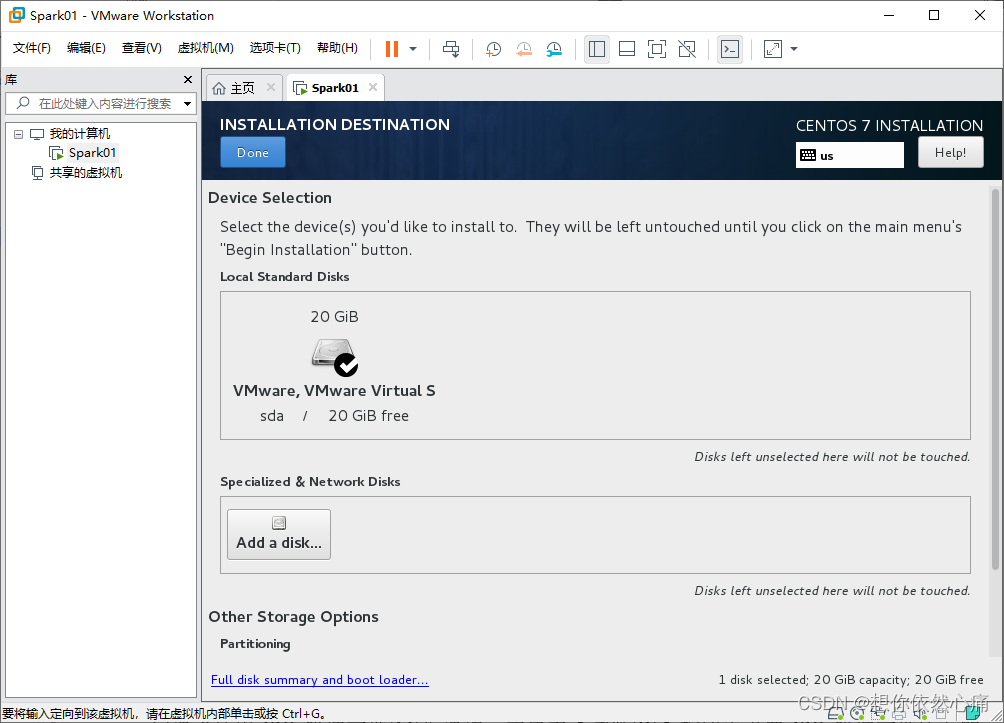The width and height of the screenshot is (1004, 723).
Task: Toggle the thumbnail bar view
Action: 627,49
